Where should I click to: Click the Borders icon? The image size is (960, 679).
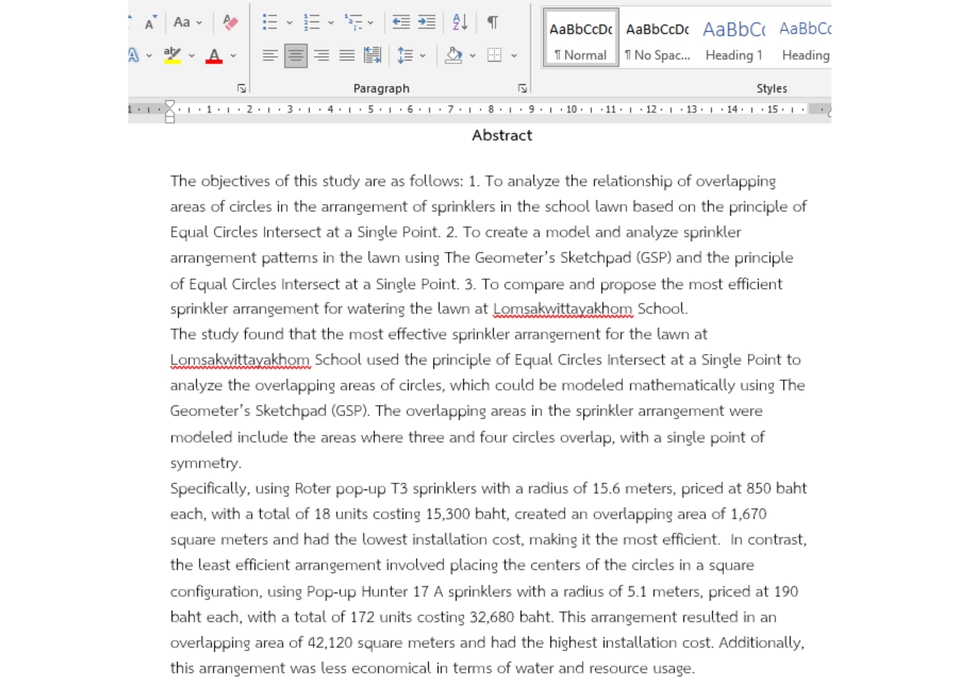coord(494,56)
